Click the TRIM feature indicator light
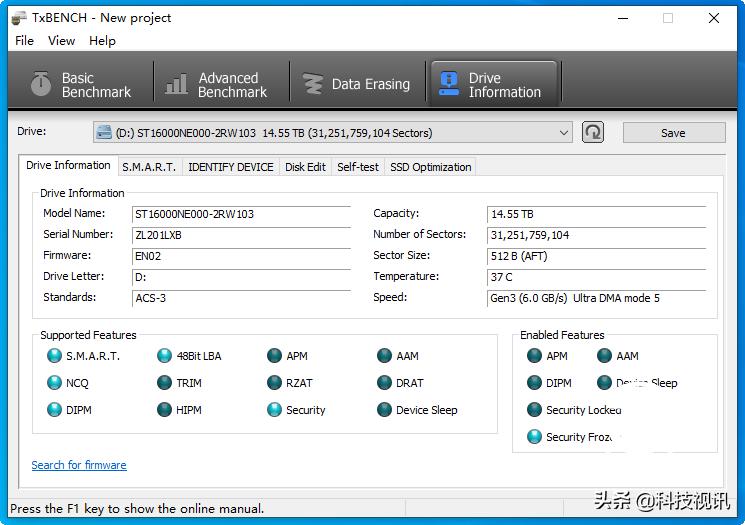Image resolution: width=745 pixels, height=525 pixels. (165, 383)
